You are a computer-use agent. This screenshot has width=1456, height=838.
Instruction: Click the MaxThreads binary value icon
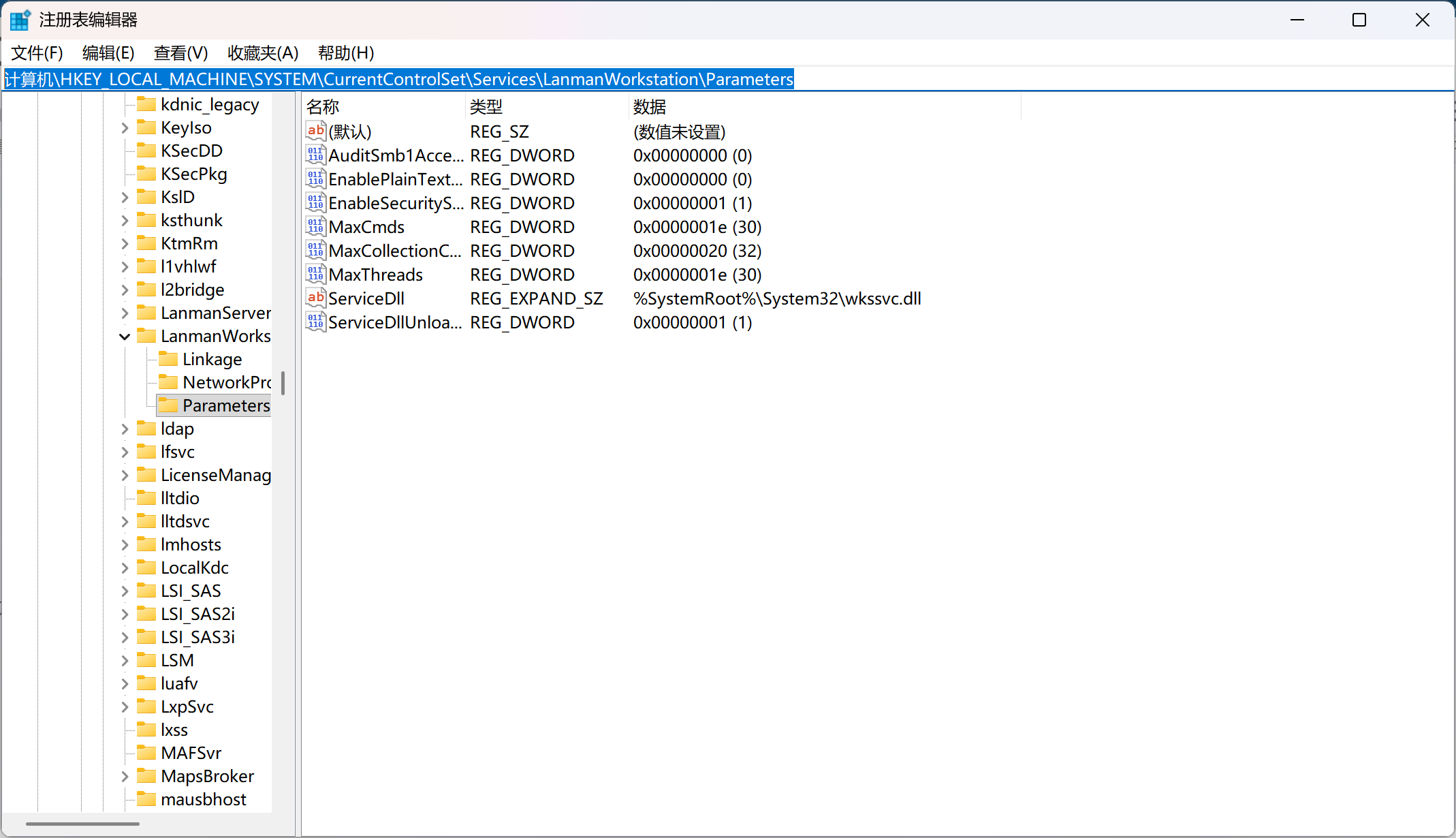pos(315,275)
